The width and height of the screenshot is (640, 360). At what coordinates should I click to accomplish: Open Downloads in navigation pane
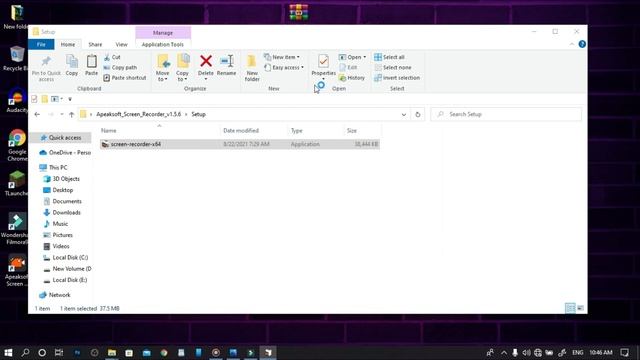(62, 213)
